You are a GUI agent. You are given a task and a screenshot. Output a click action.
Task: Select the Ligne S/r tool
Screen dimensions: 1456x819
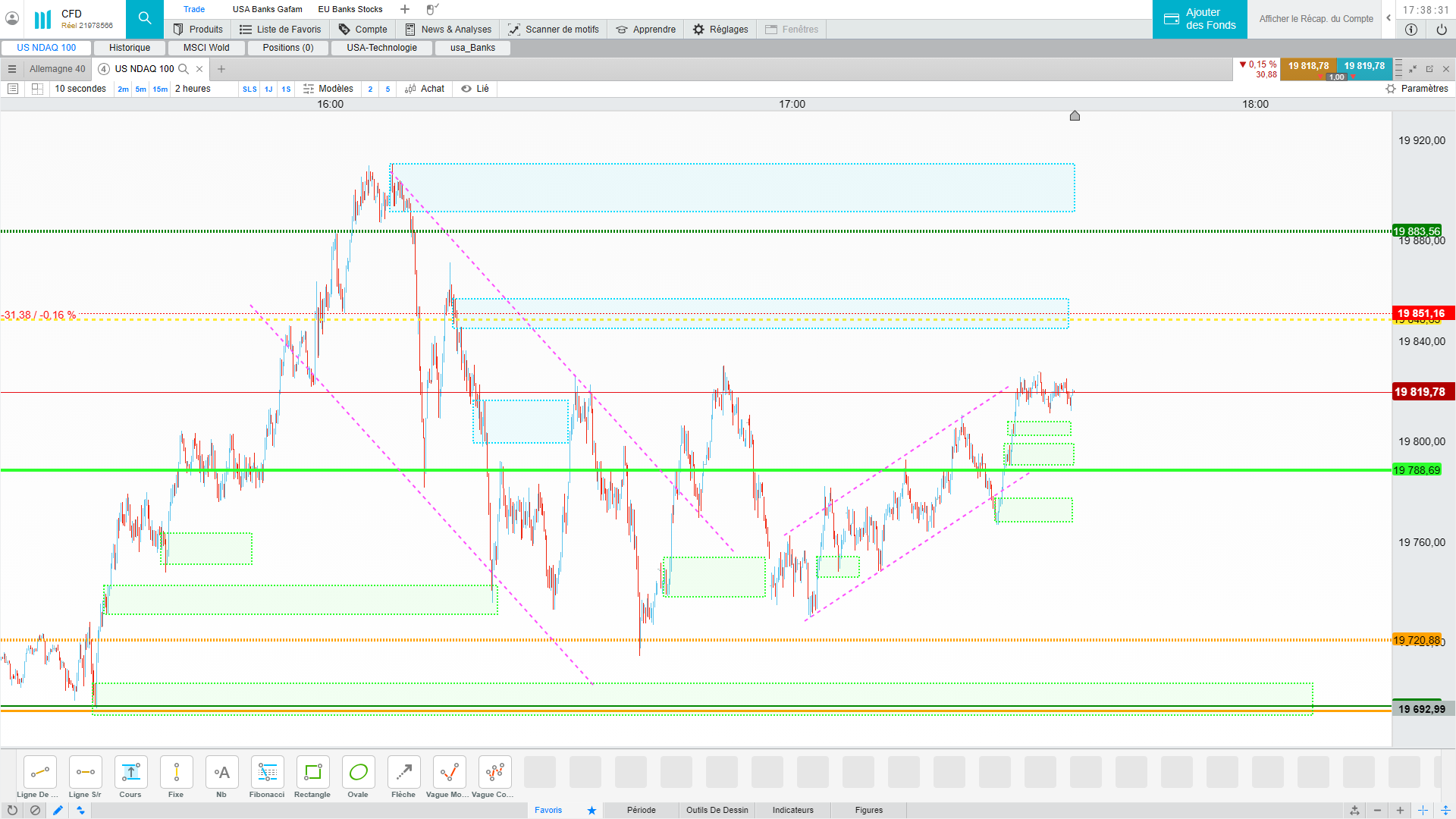pyautogui.click(x=85, y=773)
